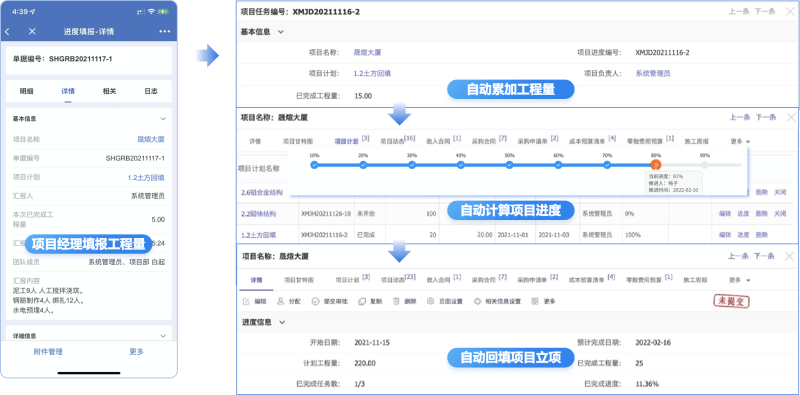The height and width of the screenshot is (395, 800).
Task: Open the 1.2土方回填 plan link in table
Action: 259,235
